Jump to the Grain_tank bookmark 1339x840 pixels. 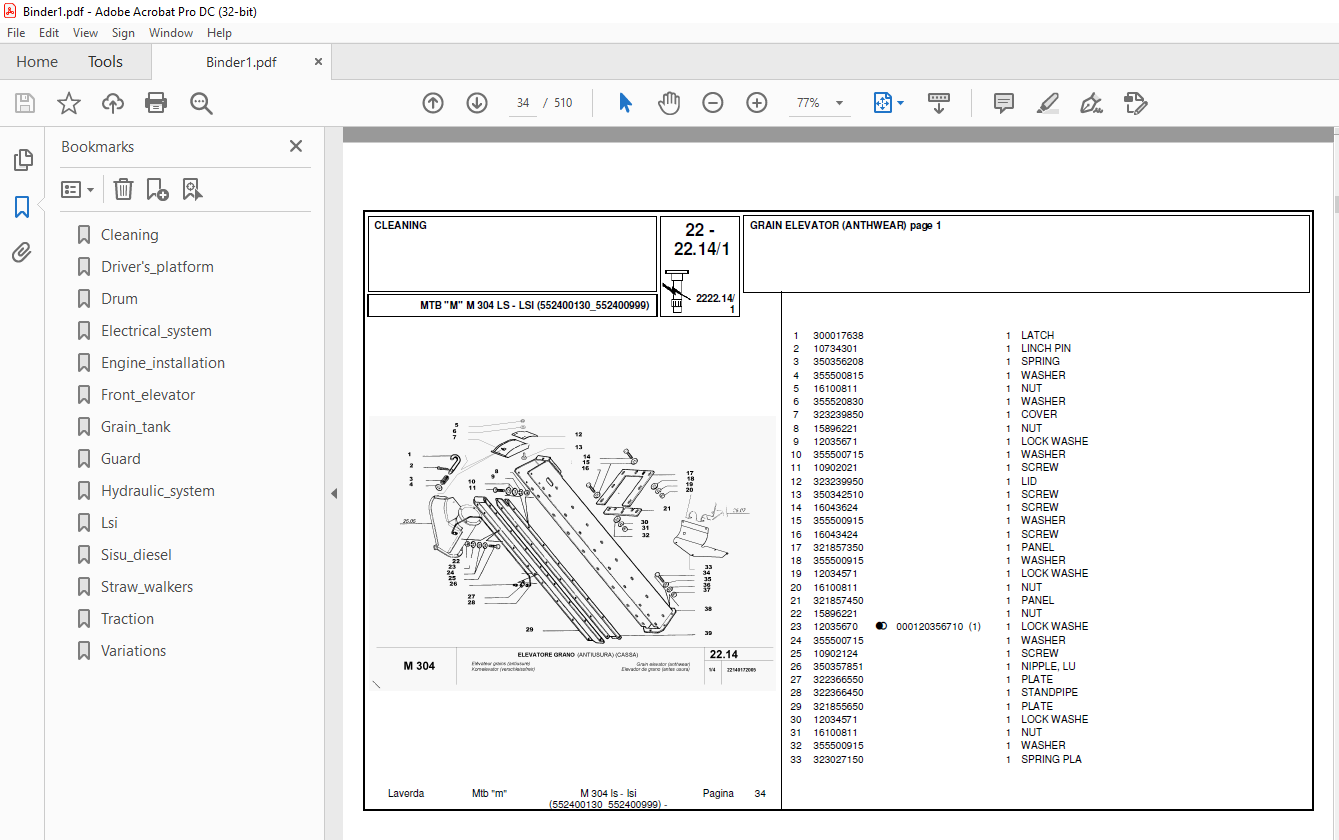[x=136, y=427]
